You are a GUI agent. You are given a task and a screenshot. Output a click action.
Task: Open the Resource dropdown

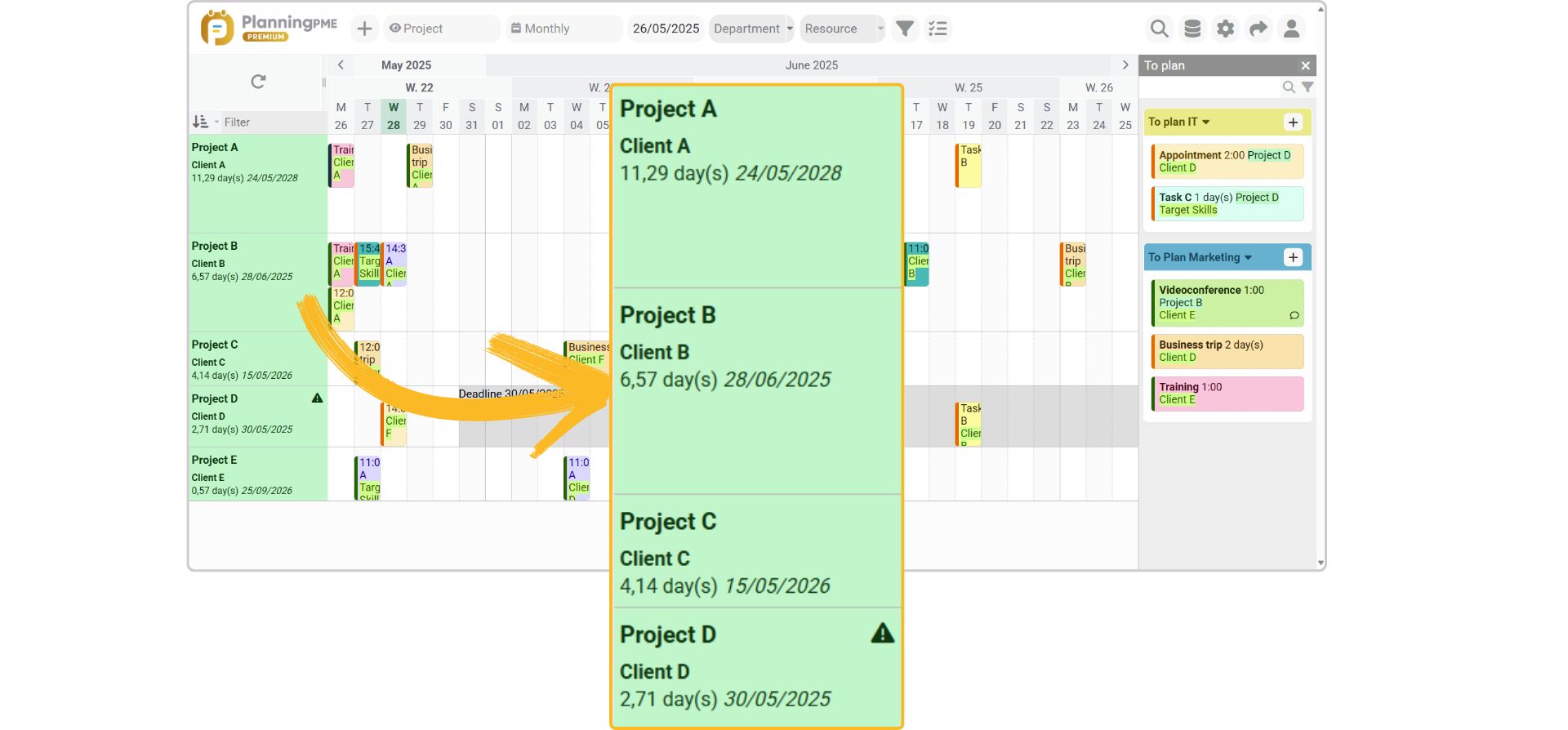click(842, 29)
